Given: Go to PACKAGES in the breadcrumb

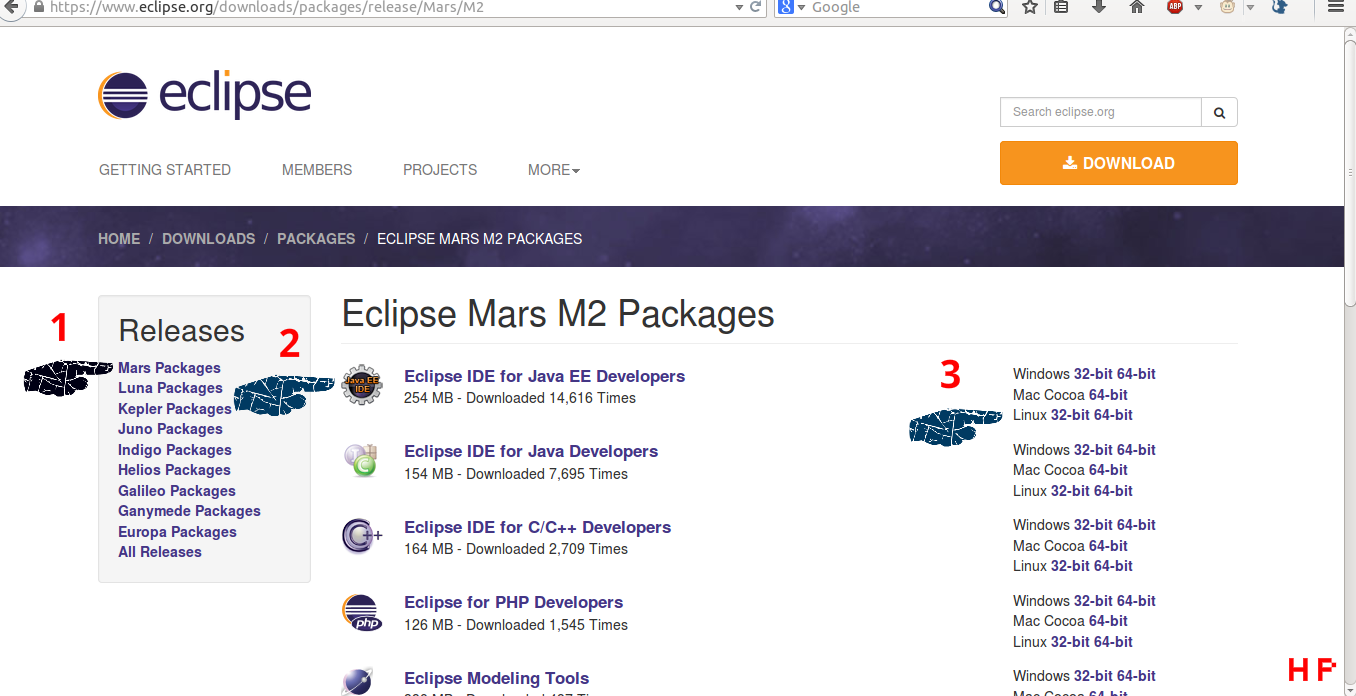Looking at the screenshot, I should (316, 239).
